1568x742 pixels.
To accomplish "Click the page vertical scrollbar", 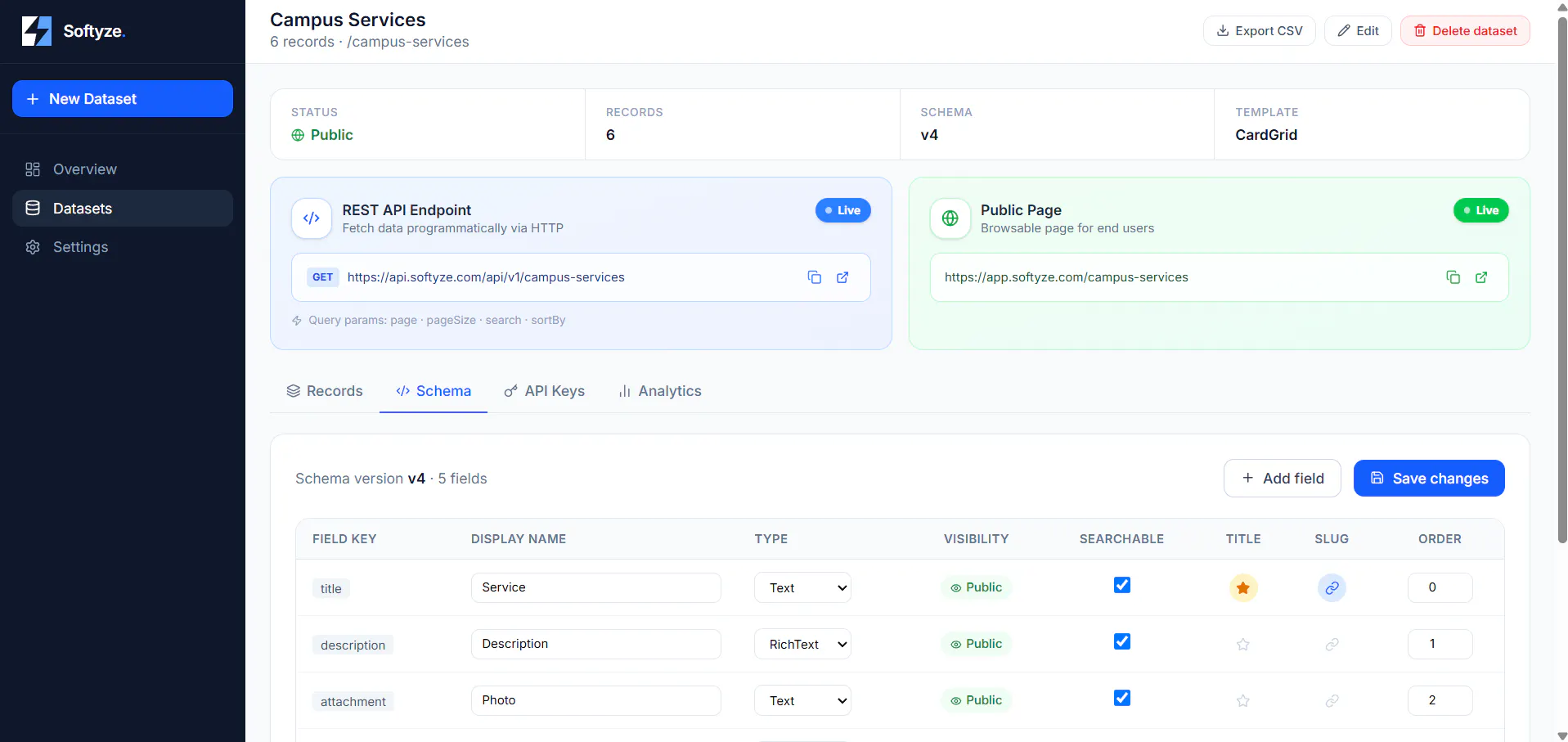I will pyautogui.click(x=1562, y=278).
